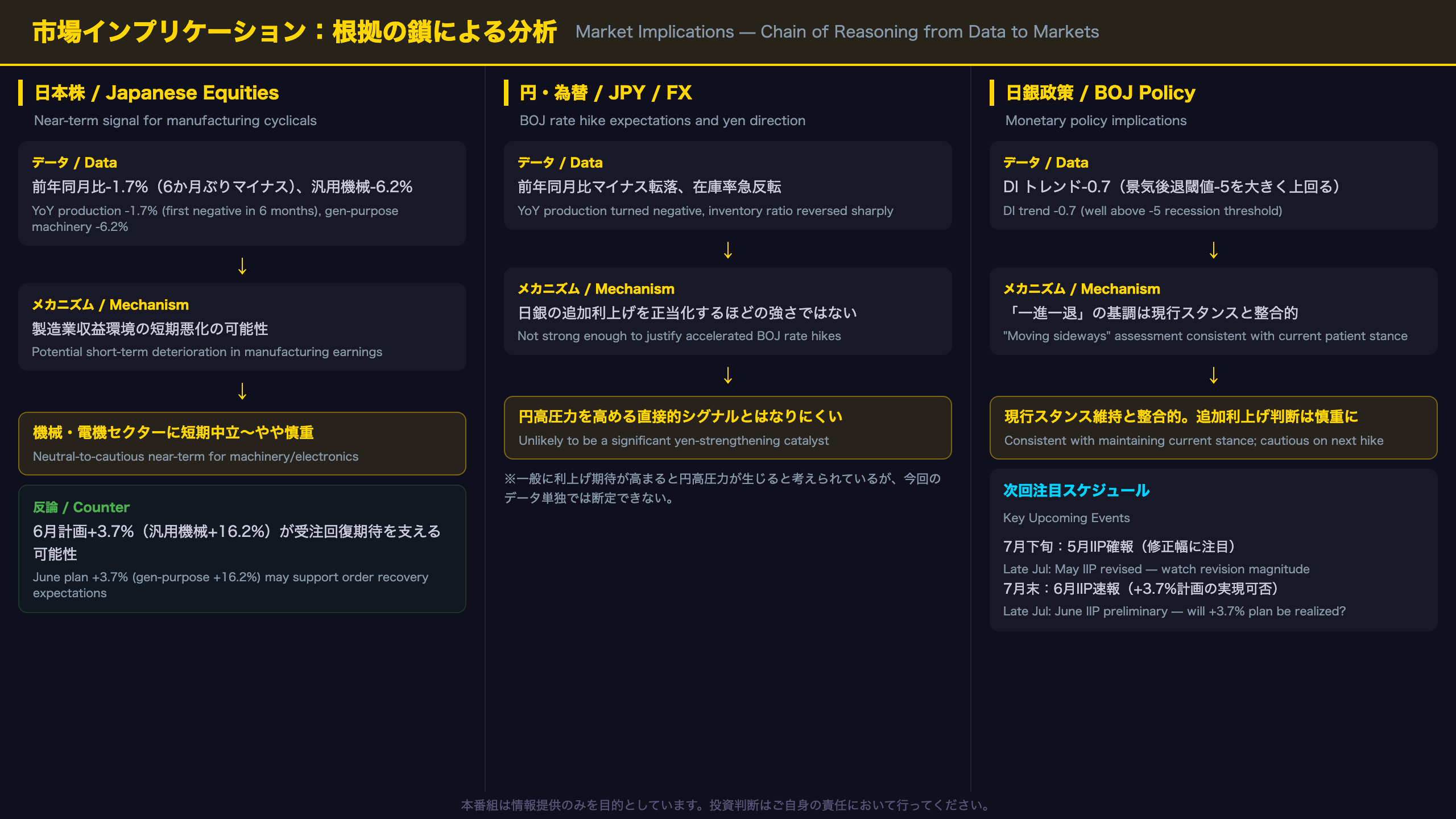
Task: Click the arrow below JPY/FX Mechanism card
Action: (x=728, y=375)
